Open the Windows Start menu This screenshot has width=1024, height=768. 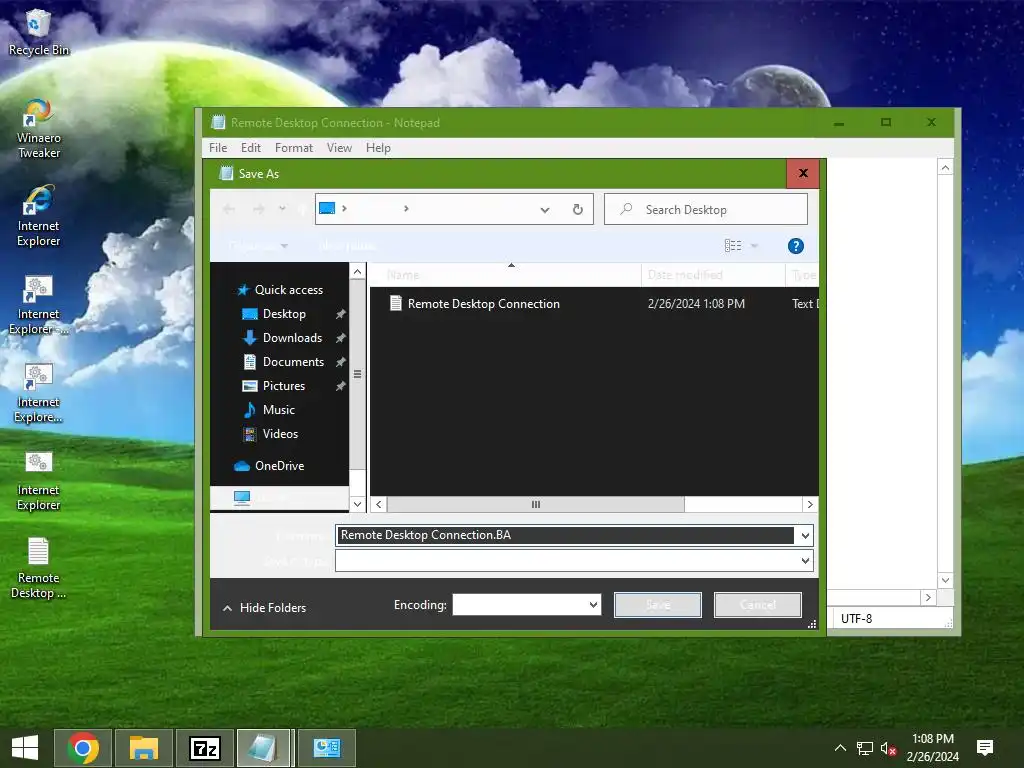coord(25,748)
